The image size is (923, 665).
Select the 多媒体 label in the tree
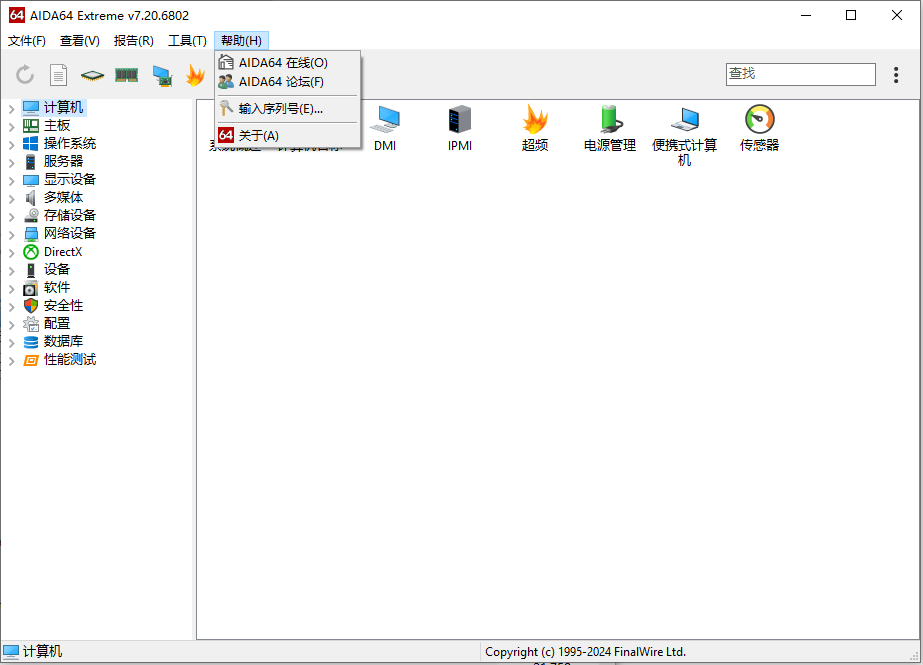coord(64,198)
